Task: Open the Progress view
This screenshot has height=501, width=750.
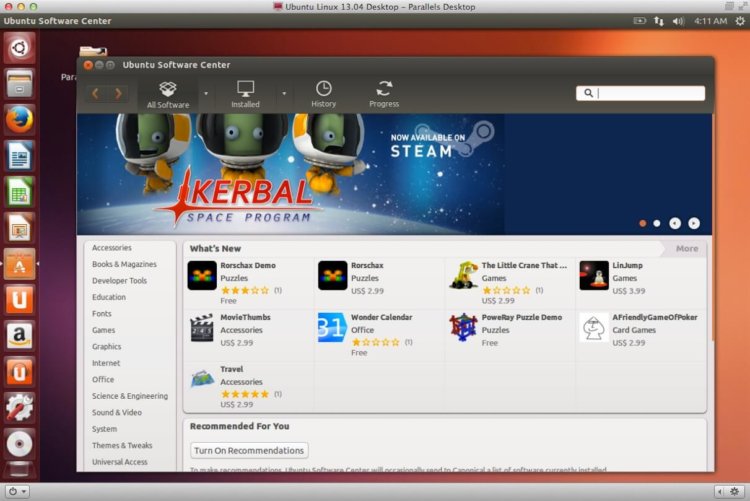Action: pyautogui.click(x=384, y=94)
